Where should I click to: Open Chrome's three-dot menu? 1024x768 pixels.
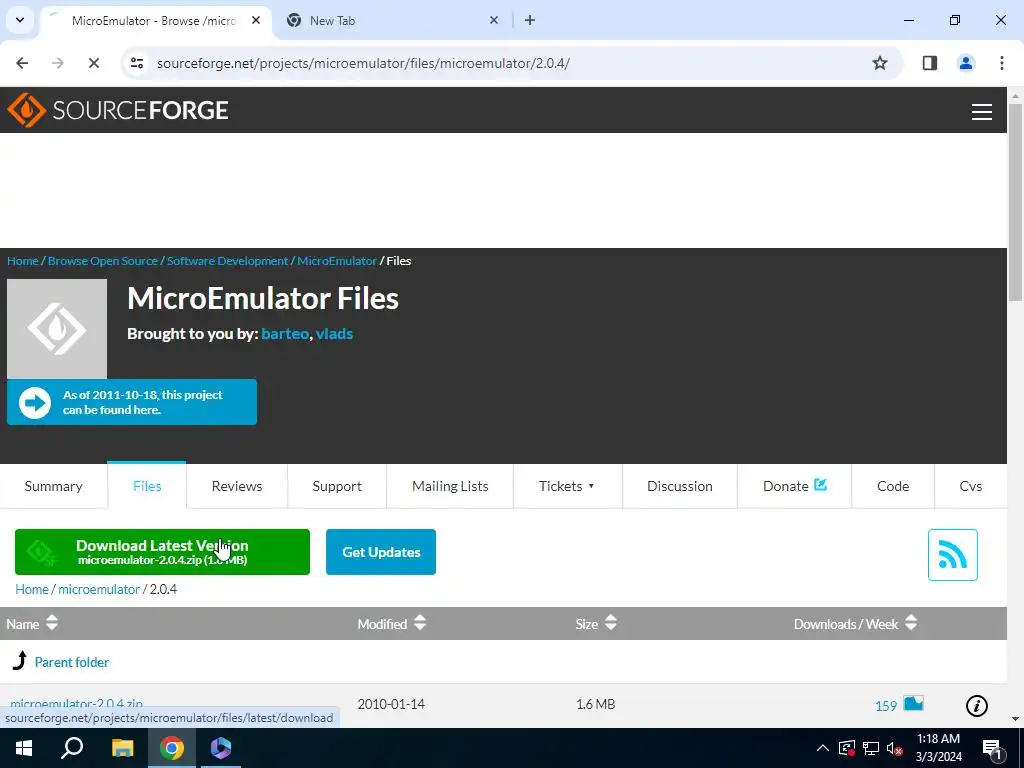(1001, 63)
